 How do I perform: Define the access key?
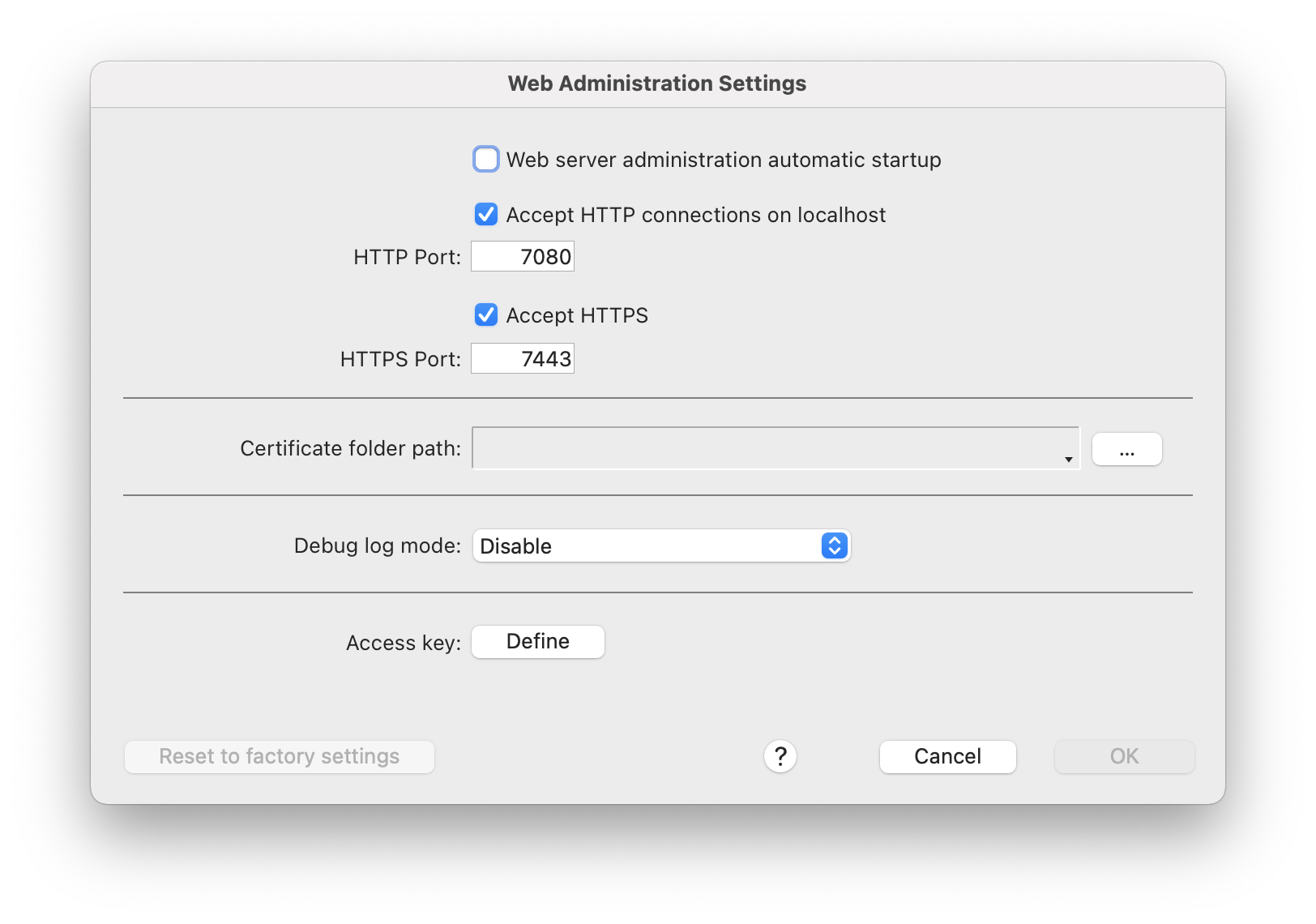[x=538, y=642]
